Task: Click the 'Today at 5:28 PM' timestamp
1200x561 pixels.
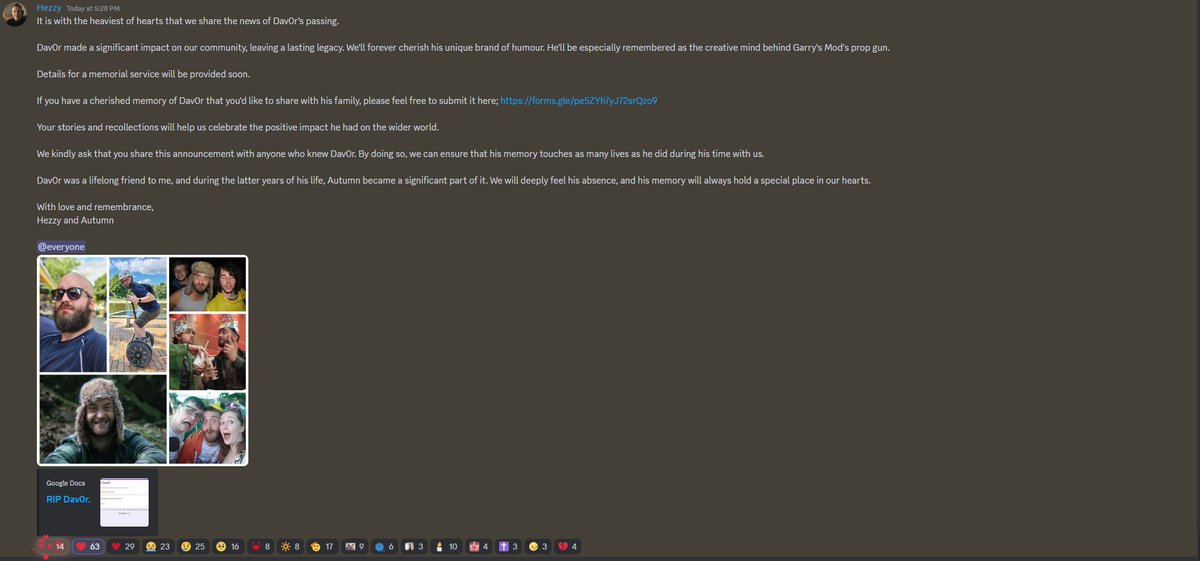Action: [x=93, y=8]
